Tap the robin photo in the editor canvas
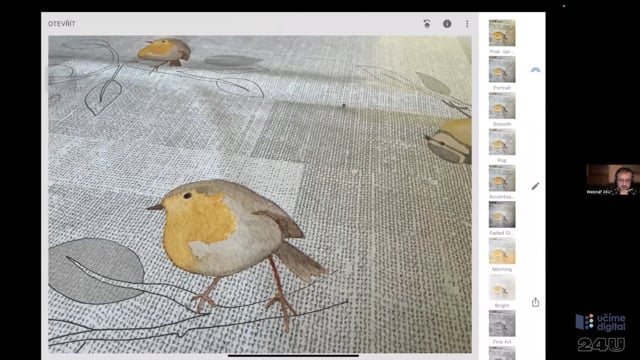Viewport: 640px width, 360px height. 260,194
